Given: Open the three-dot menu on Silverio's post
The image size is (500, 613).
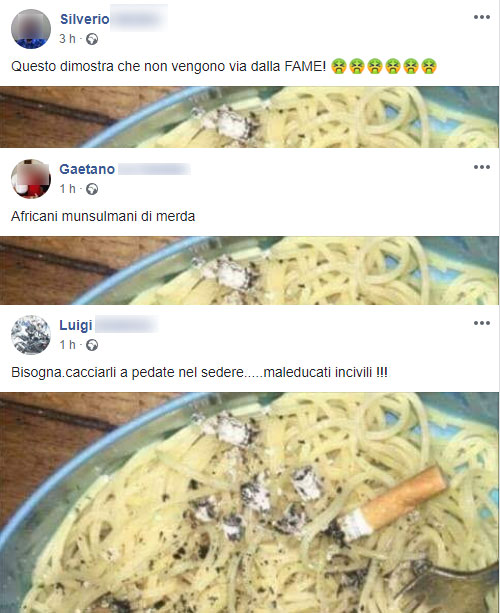Looking at the screenshot, I should [x=482, y=17].
